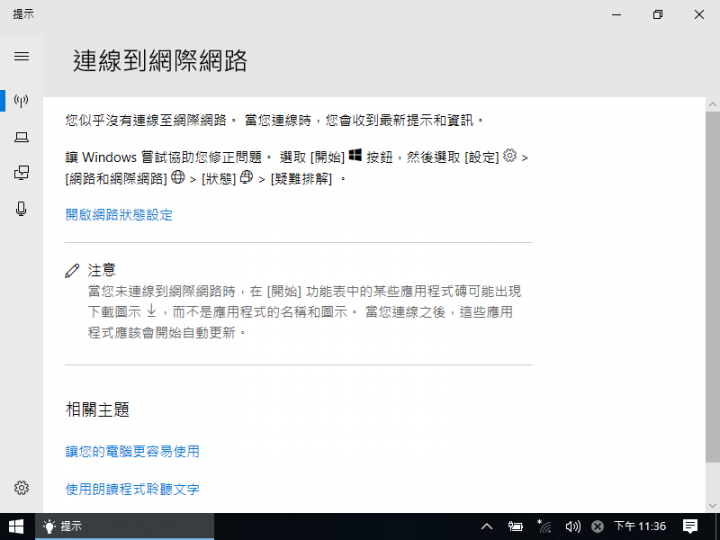Open the Wi-Fi network tray icon
This screenshot has width=720, height=540.
point(544,526)
